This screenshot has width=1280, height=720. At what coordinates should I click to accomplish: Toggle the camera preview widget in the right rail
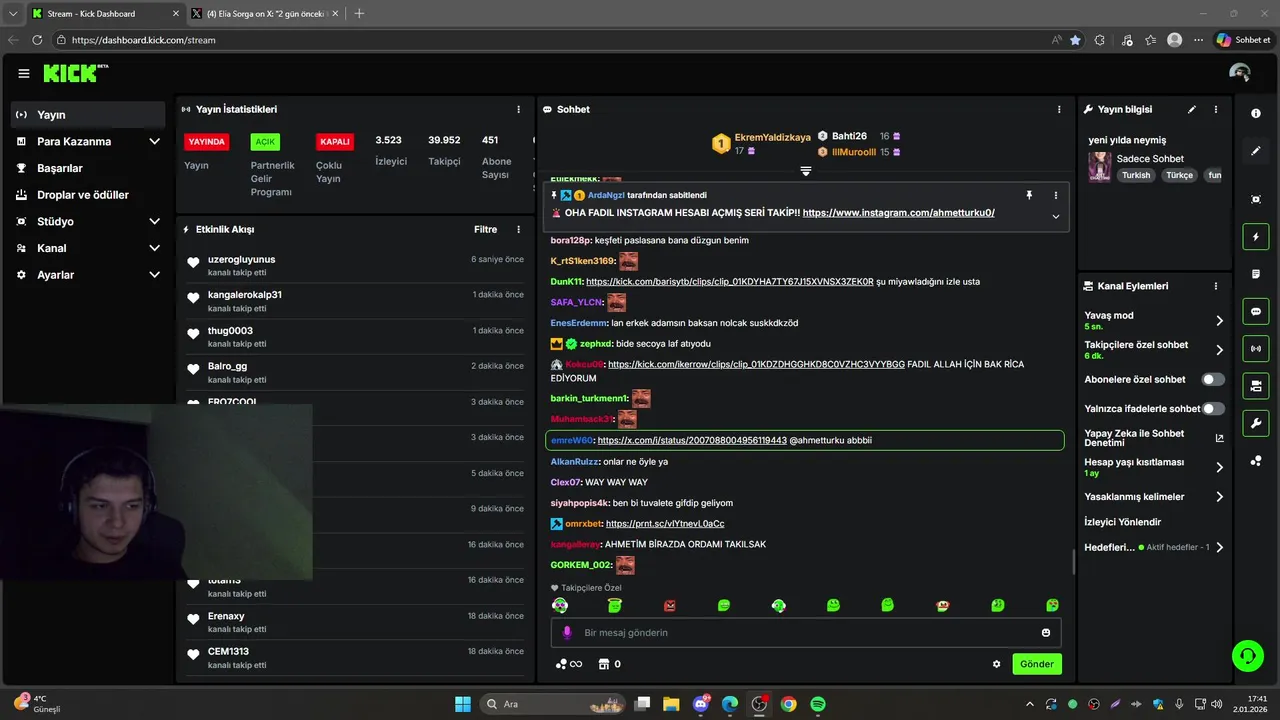(x=1256, y=386)
